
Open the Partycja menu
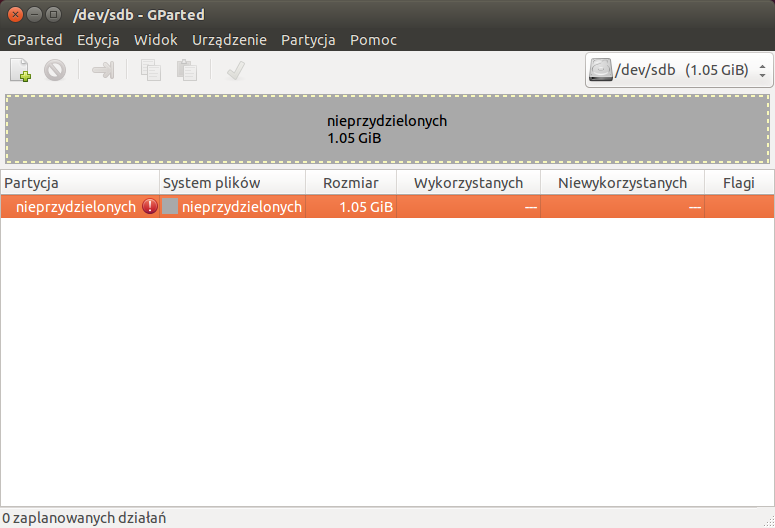pos(308,40)
